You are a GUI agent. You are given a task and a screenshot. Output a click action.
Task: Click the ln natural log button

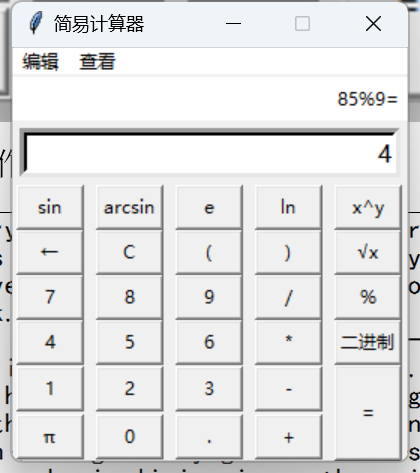(288, 207)
